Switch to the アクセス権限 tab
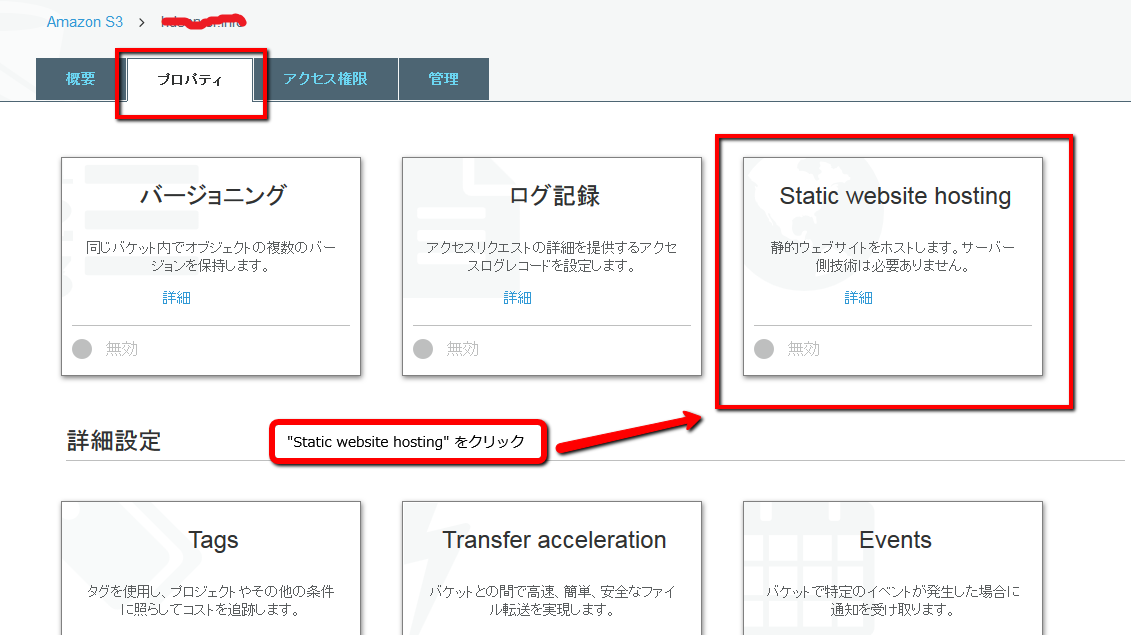 (325, 79)
